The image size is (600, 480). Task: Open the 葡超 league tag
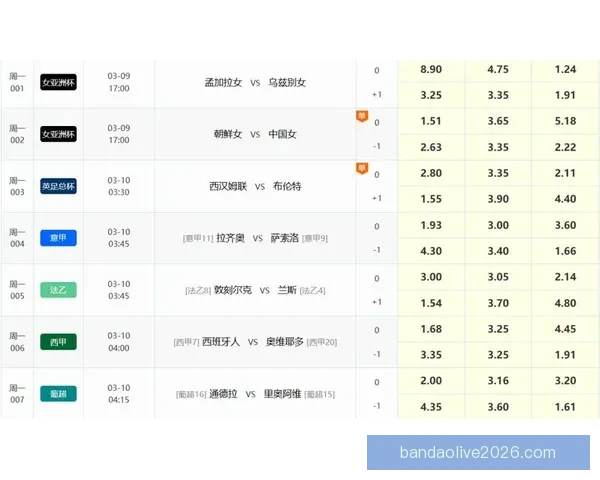click(x=58, y=393)
